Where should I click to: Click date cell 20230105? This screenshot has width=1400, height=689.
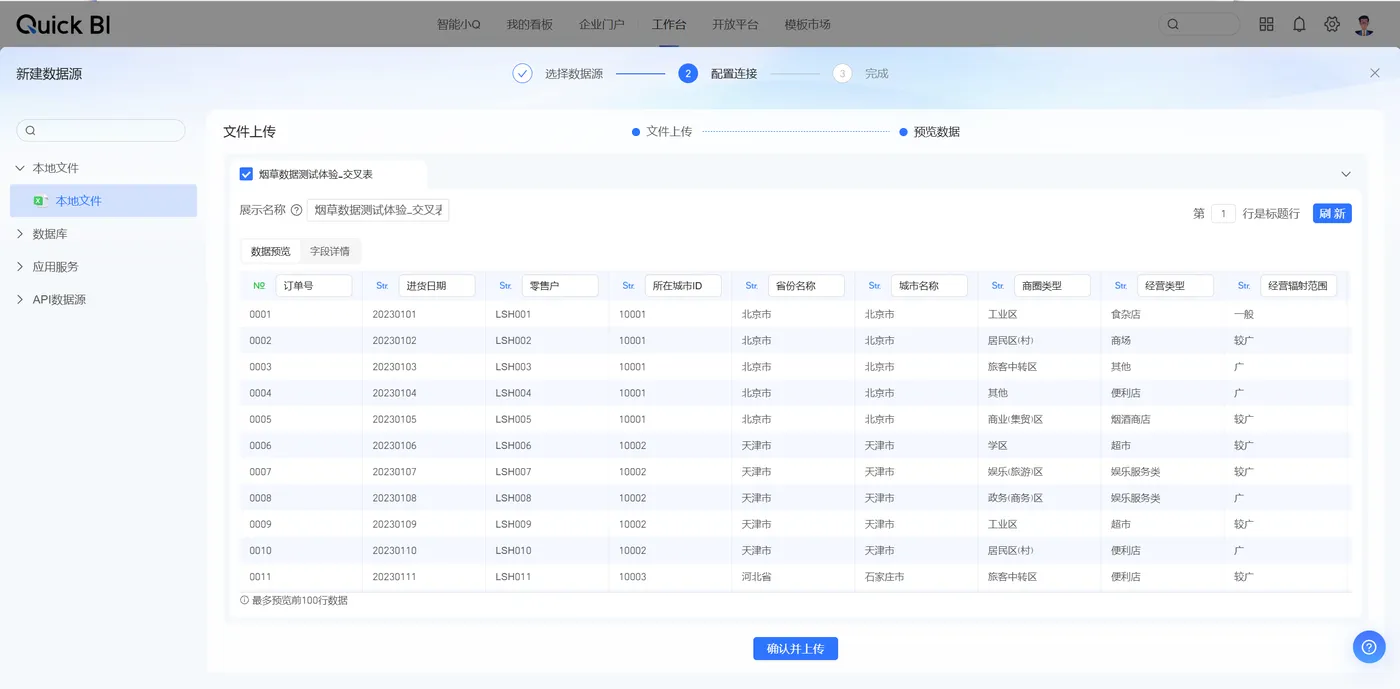pyautogui.click(x=394, y=420)
